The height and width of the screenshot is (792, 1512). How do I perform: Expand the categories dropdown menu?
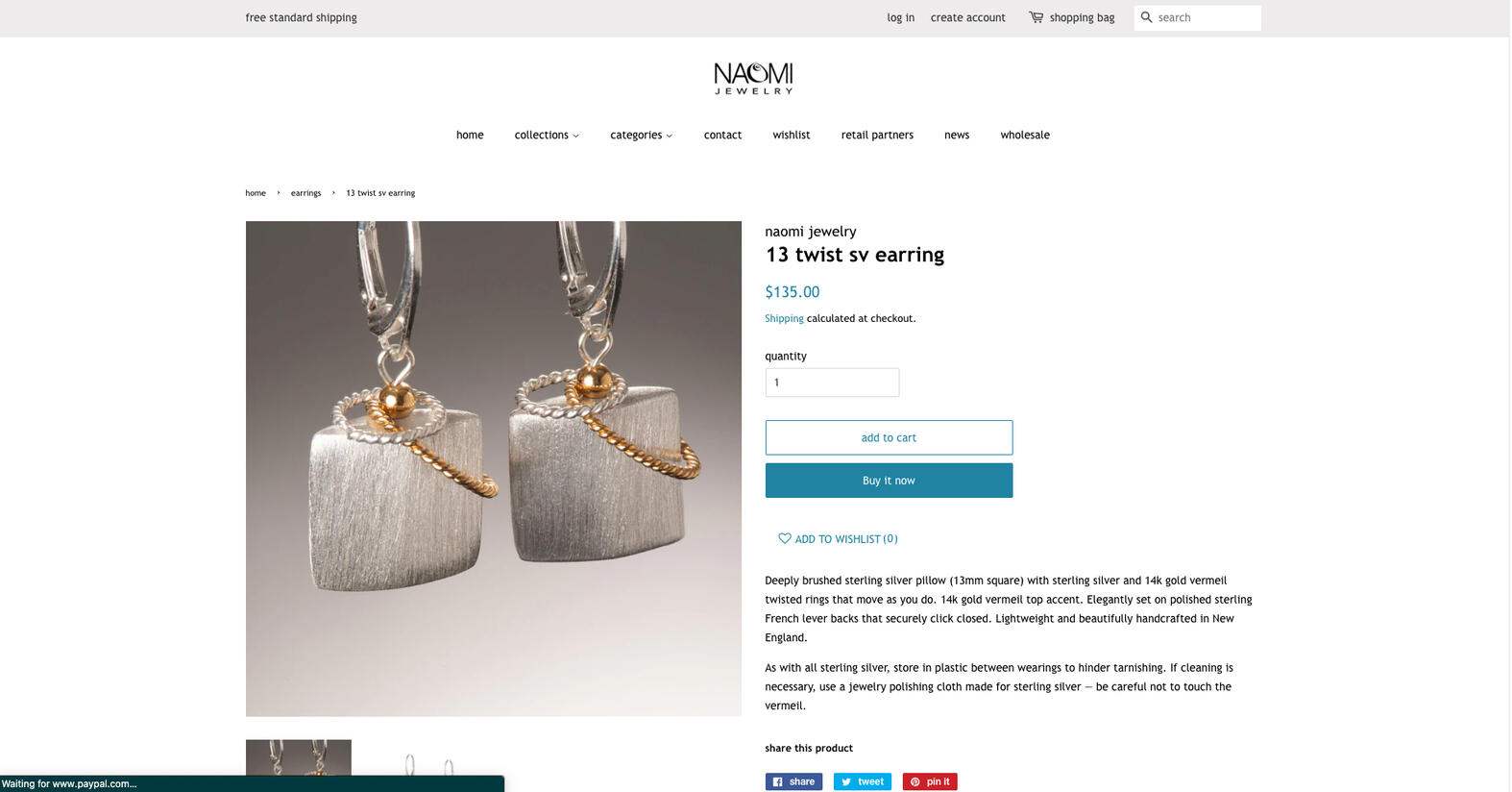click(x=641, y=136)
